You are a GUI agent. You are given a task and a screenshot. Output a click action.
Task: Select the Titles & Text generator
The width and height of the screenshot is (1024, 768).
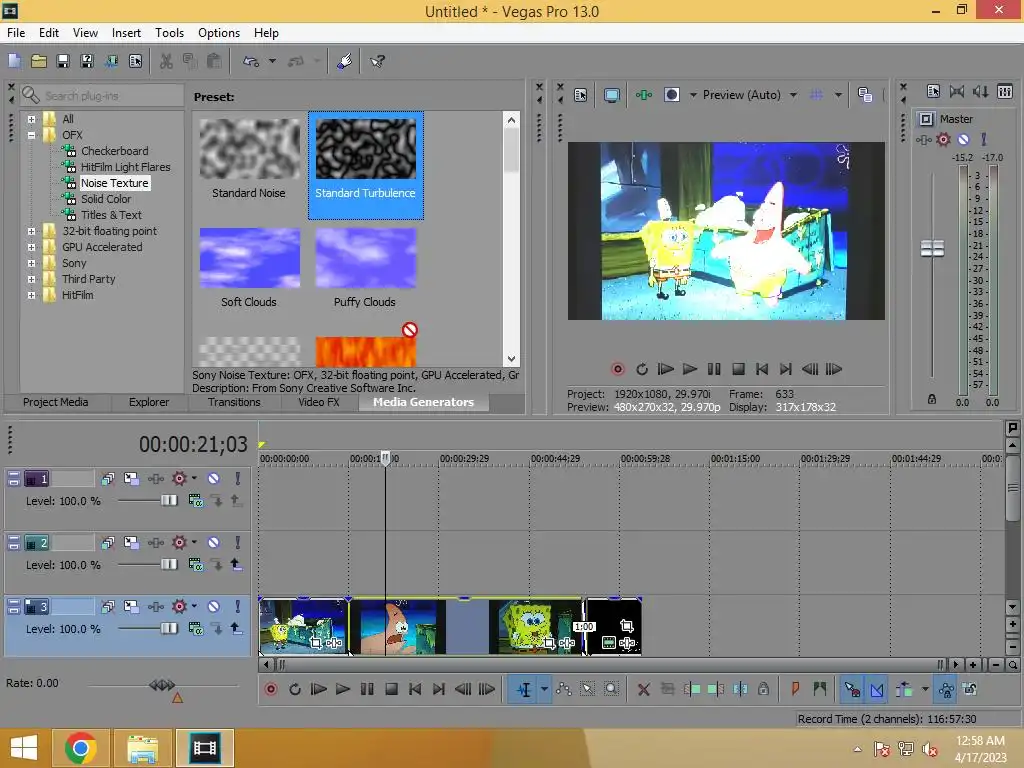pyautogui.click(x=111, y=216)
